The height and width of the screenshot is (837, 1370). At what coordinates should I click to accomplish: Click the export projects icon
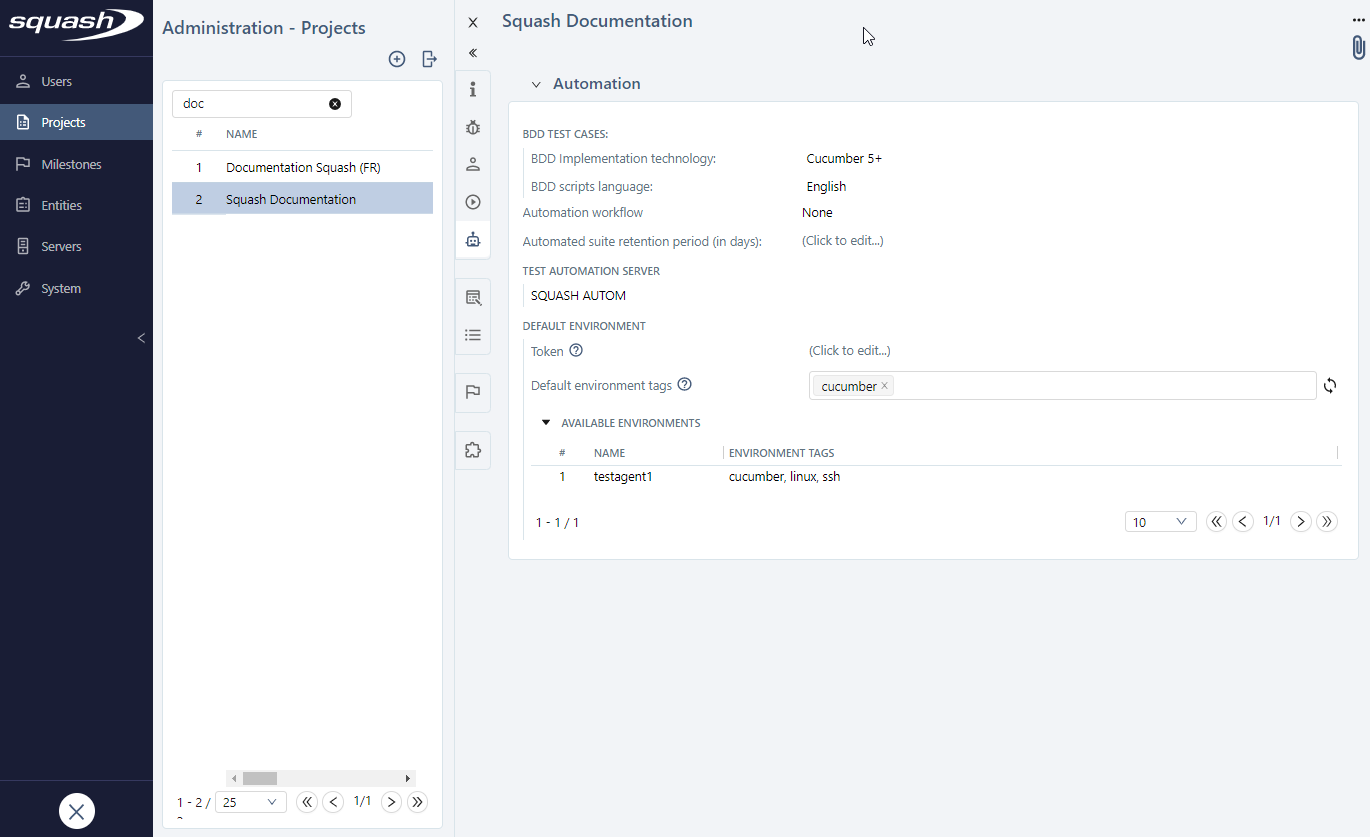pos(429,59)
